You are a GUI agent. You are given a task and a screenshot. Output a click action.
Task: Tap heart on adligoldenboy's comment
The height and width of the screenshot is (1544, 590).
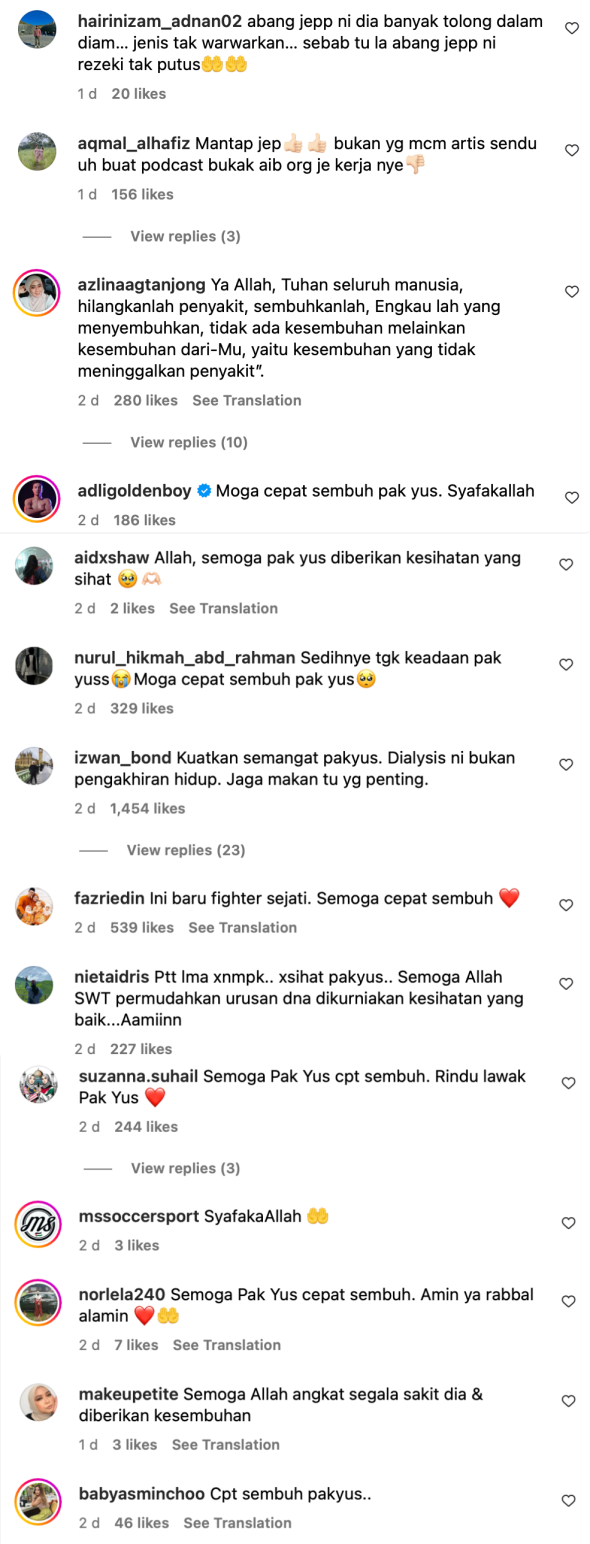coord(572,497)
